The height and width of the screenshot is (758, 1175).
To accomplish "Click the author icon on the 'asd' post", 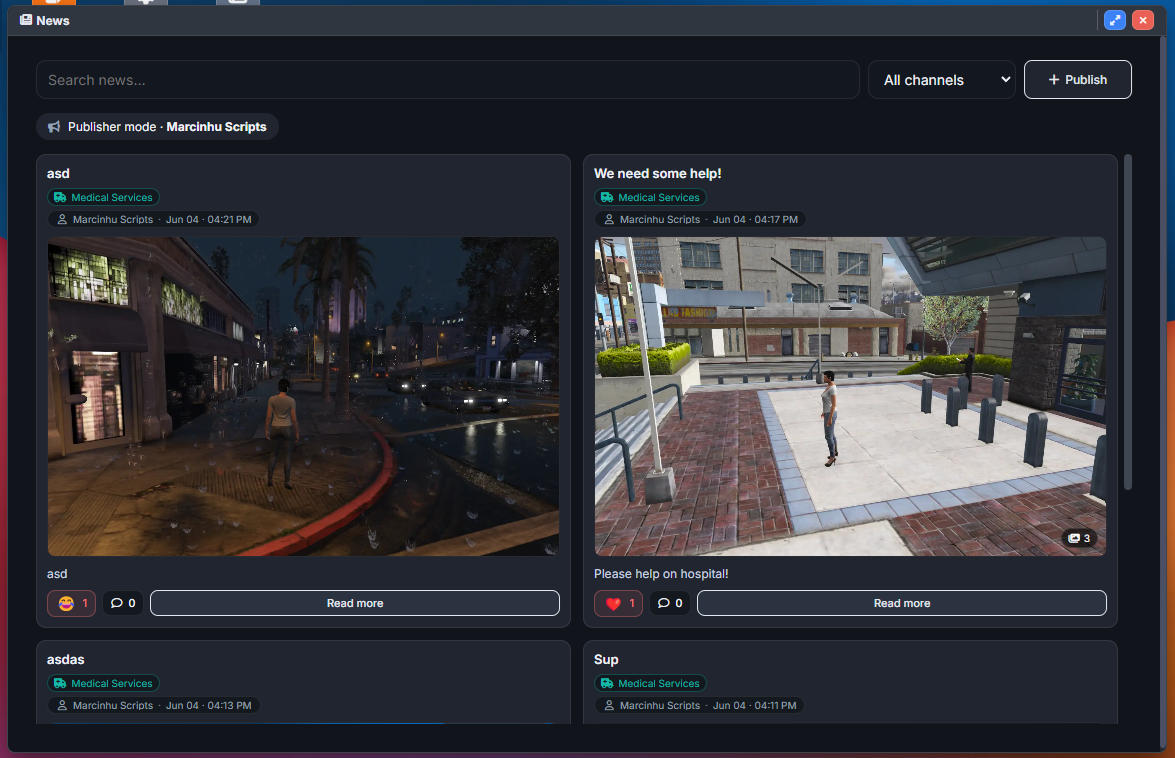I will click(x=62, y=219).
